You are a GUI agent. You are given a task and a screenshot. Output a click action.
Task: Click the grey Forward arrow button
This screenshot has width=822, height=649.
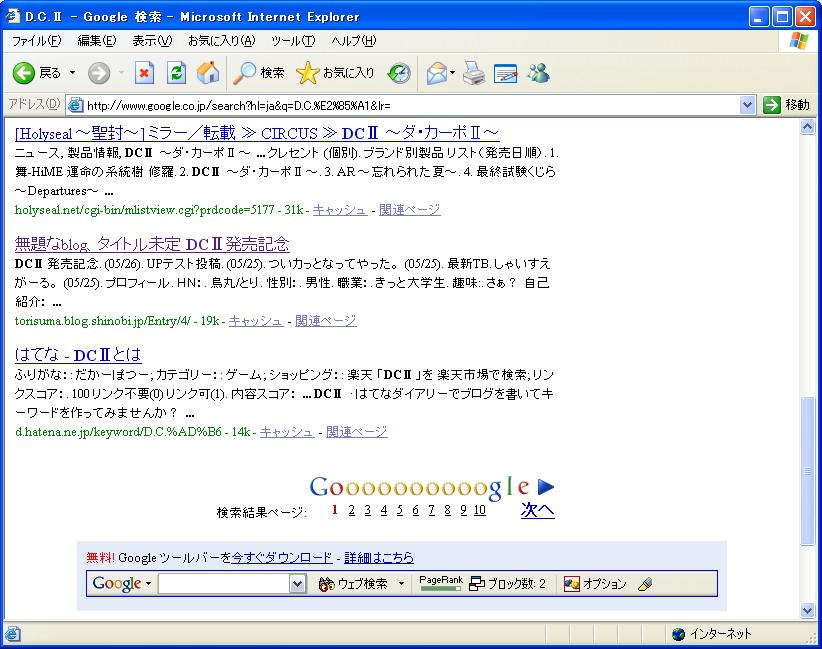pos(99,73)
